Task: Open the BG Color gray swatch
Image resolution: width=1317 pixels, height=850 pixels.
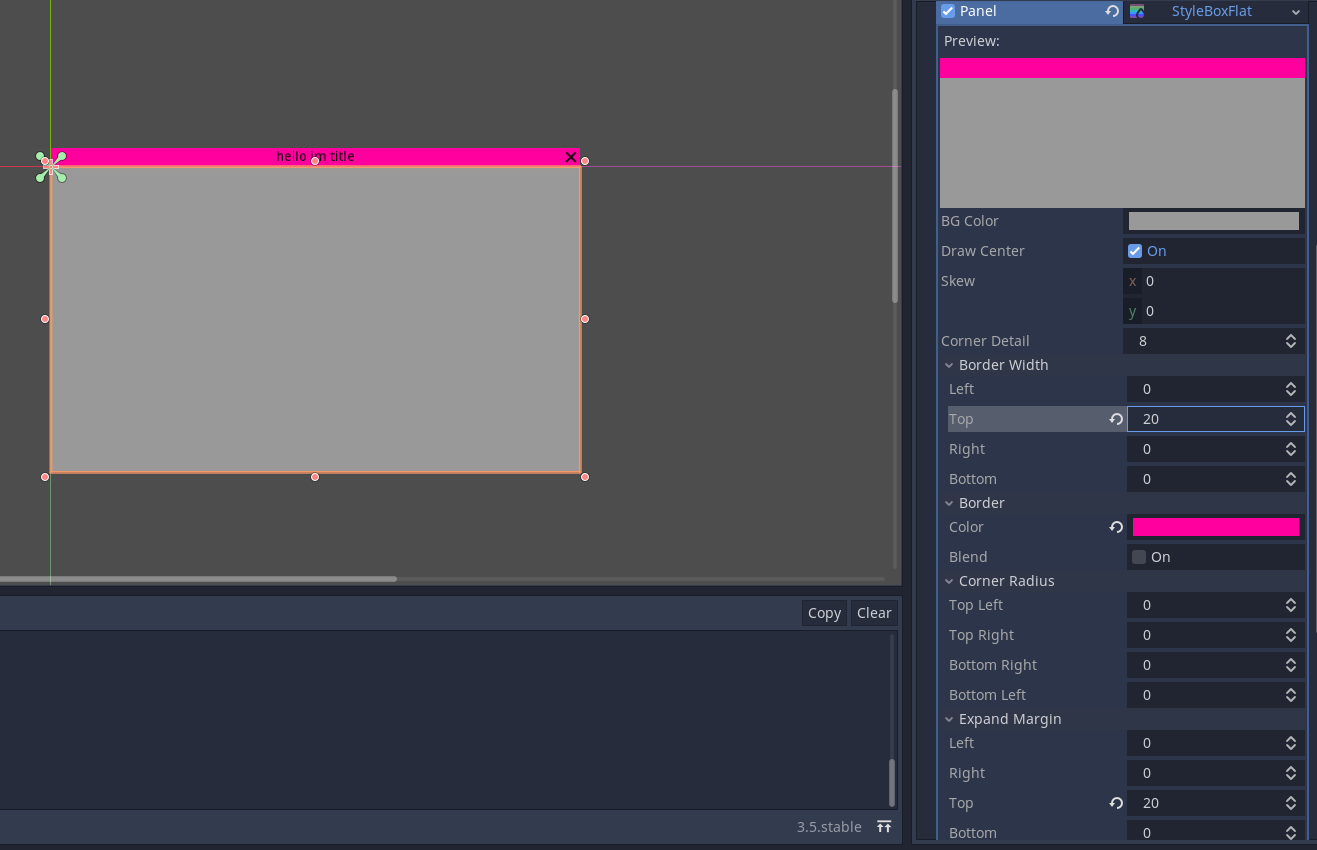Action: point(1213,221)
